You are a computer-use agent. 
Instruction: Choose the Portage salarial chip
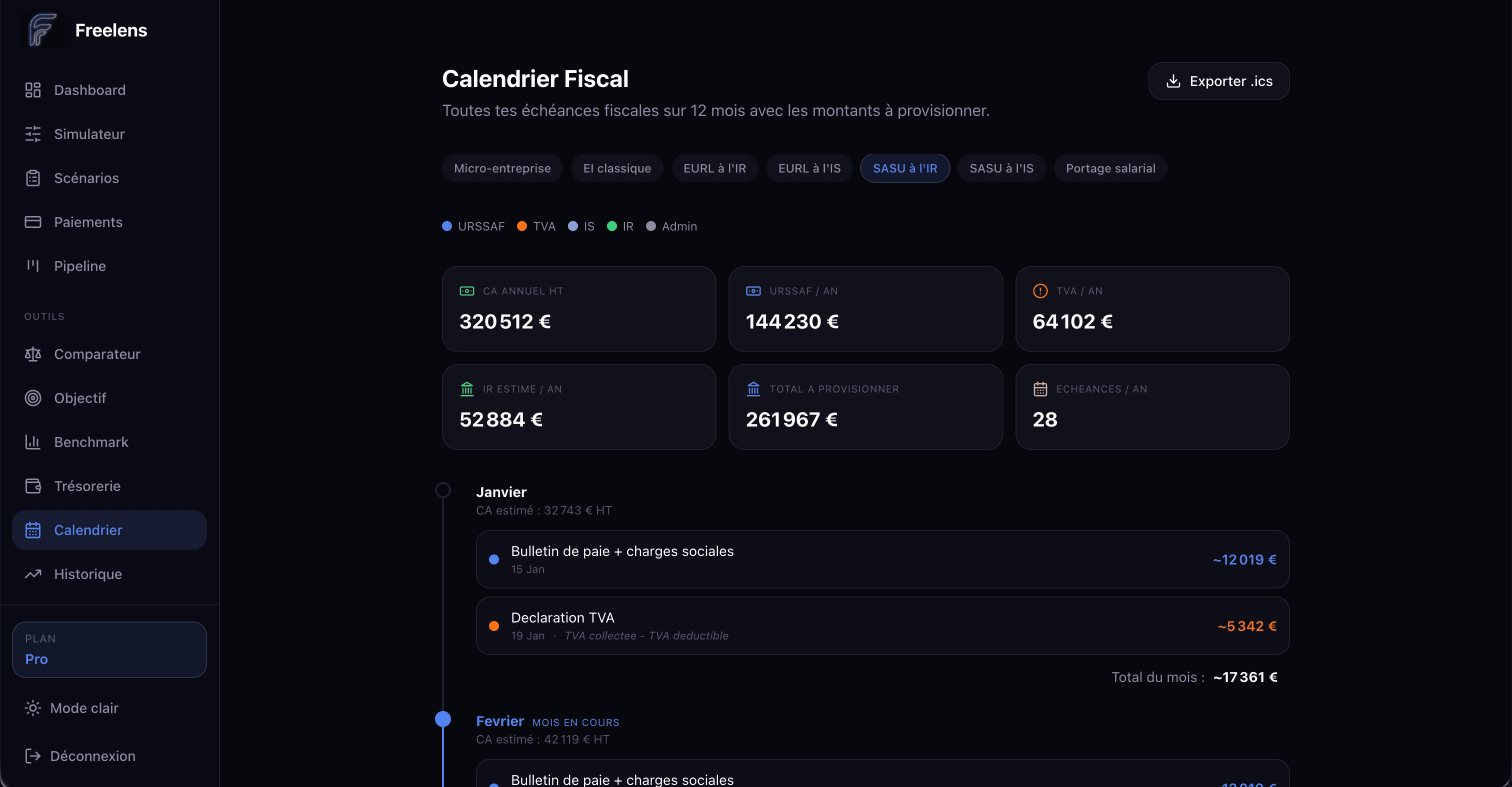pos(1110,168)
